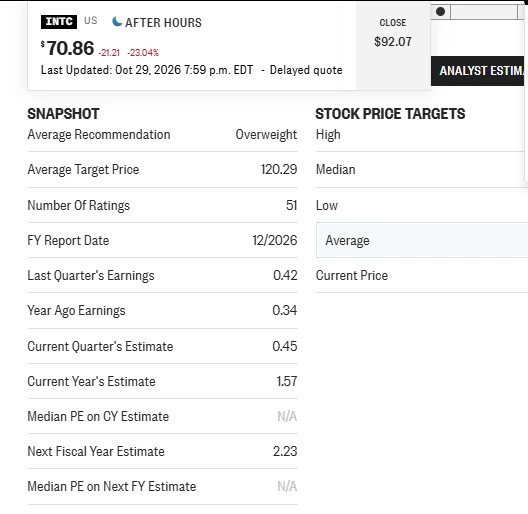Click Next Fiscal Year Estimate value 2.23

coord(285,452)
